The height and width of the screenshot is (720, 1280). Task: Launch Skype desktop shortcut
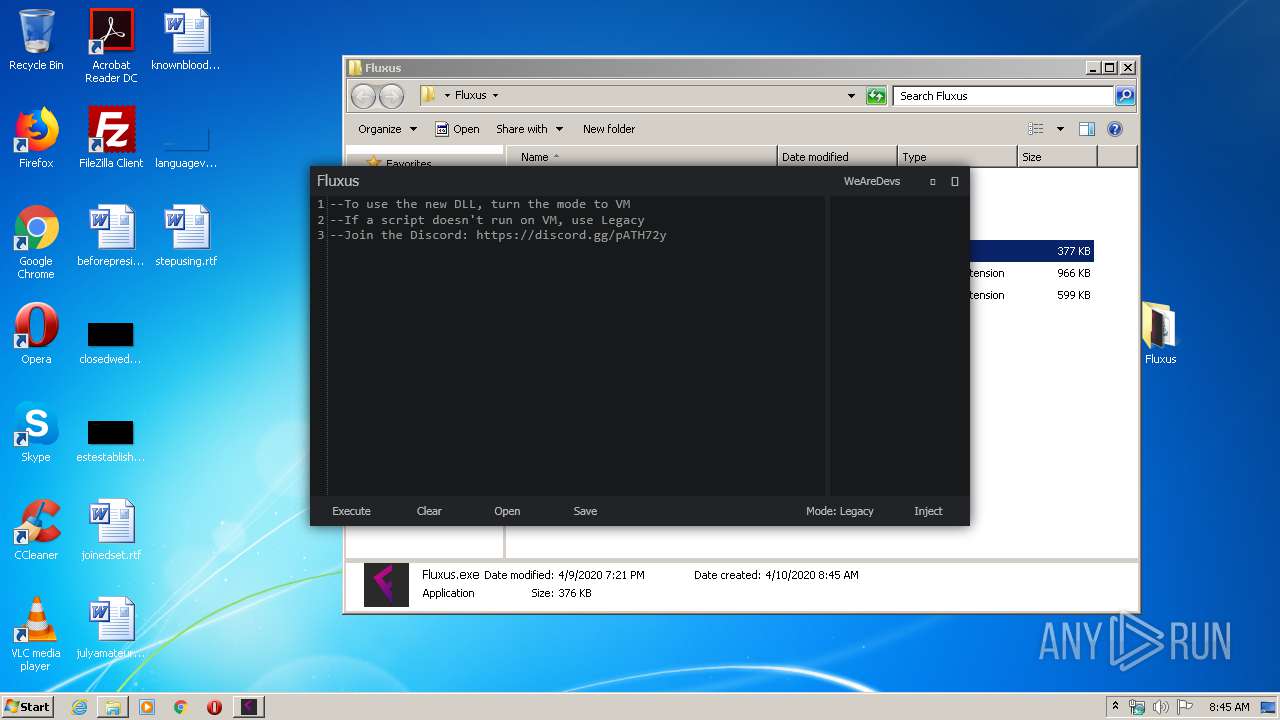(x=36, y=432)
